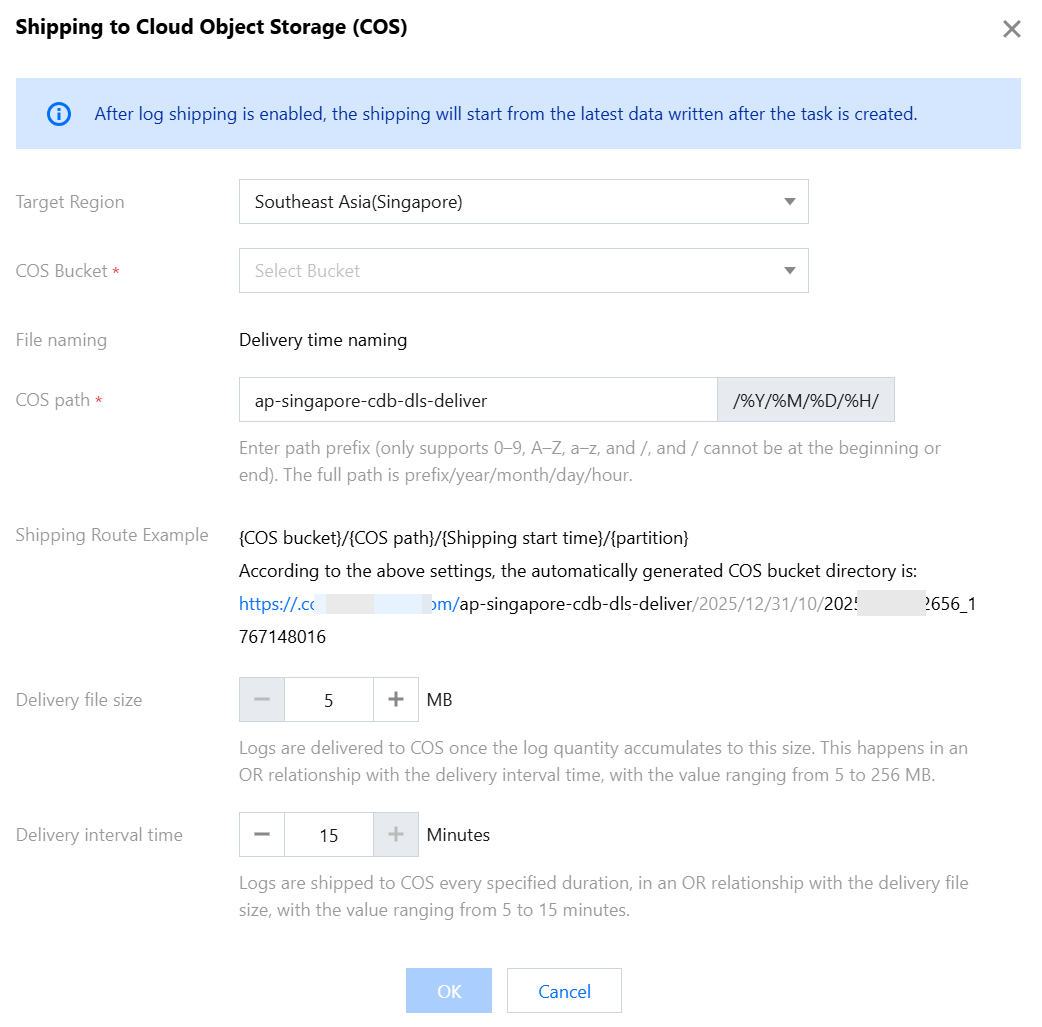Increase the delivery interval time
The image size is (1042, 1027).
[396, 835]
